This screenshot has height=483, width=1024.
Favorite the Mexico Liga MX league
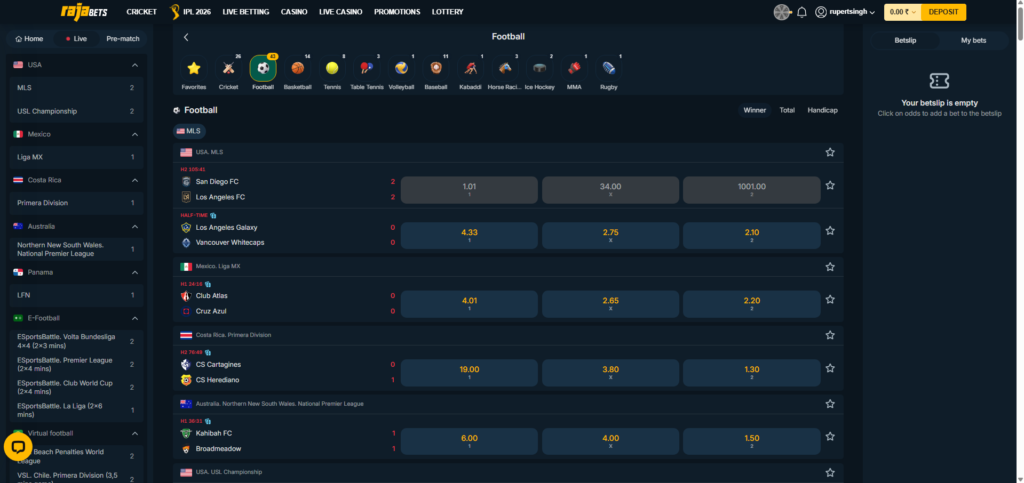pyautogui.click(x=830, y=267)
